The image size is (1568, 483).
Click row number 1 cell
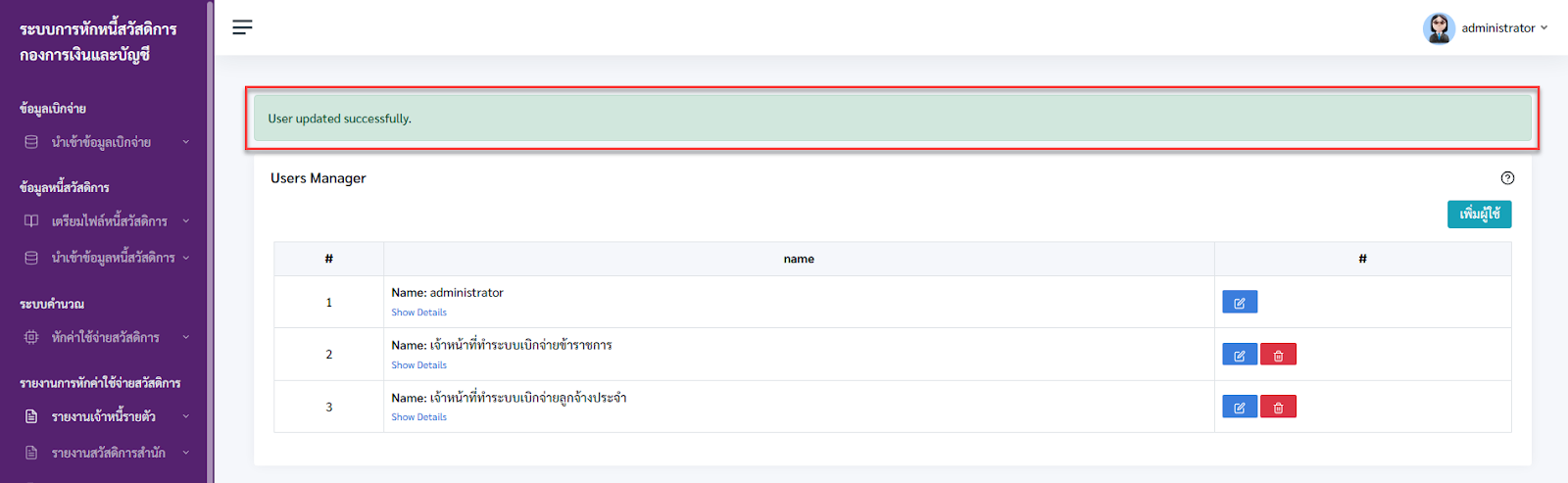tap(328, 302)
